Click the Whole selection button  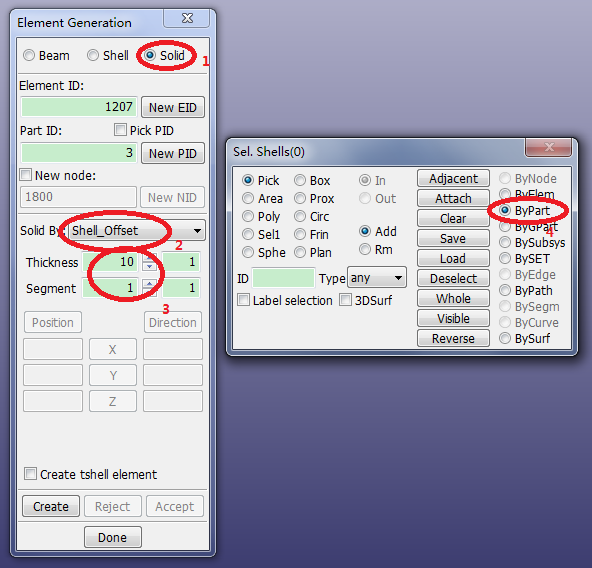(x=453, y=298)
